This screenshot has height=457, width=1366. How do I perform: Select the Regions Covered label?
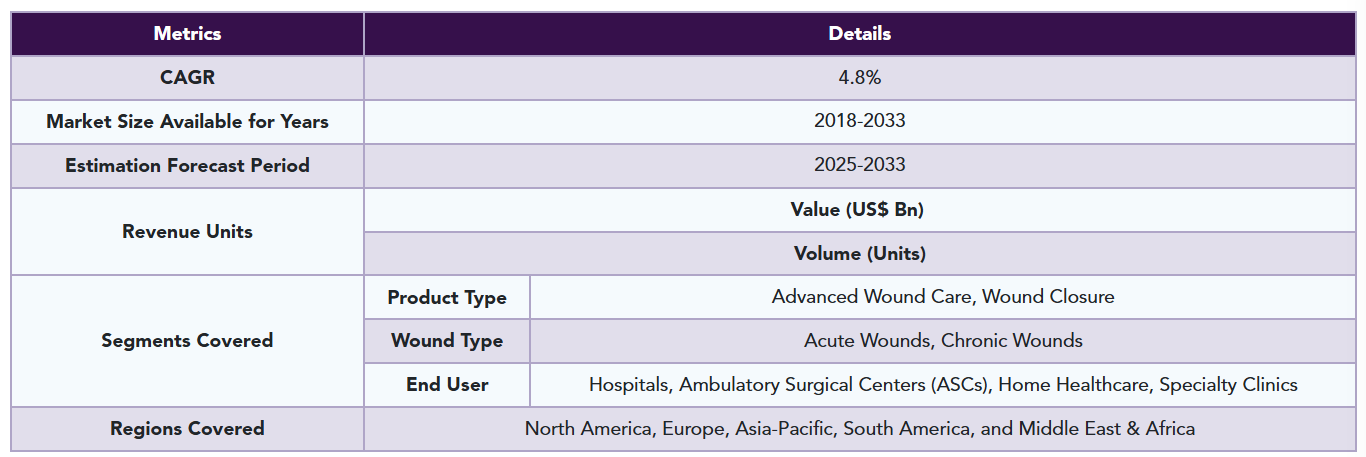click(187, 428)
